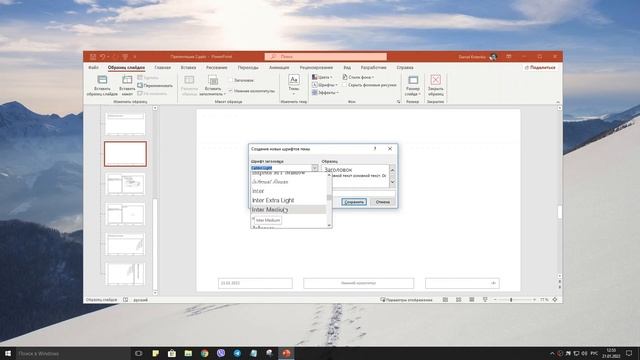Click Rename layout button in ribbon
This screenshot has height=360, width=640.
pyautogui.click(x=155, y=86)
